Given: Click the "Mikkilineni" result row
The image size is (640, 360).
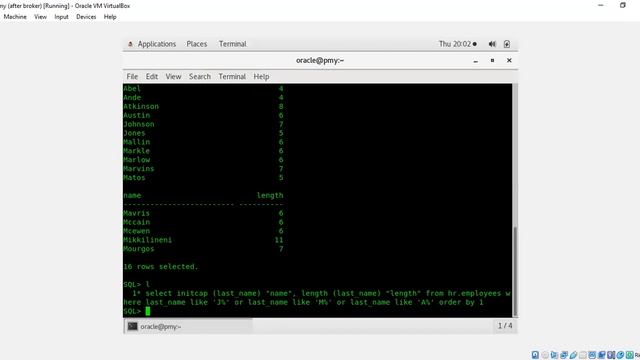Looking at the screenshot, I should (x=203, y=240).
